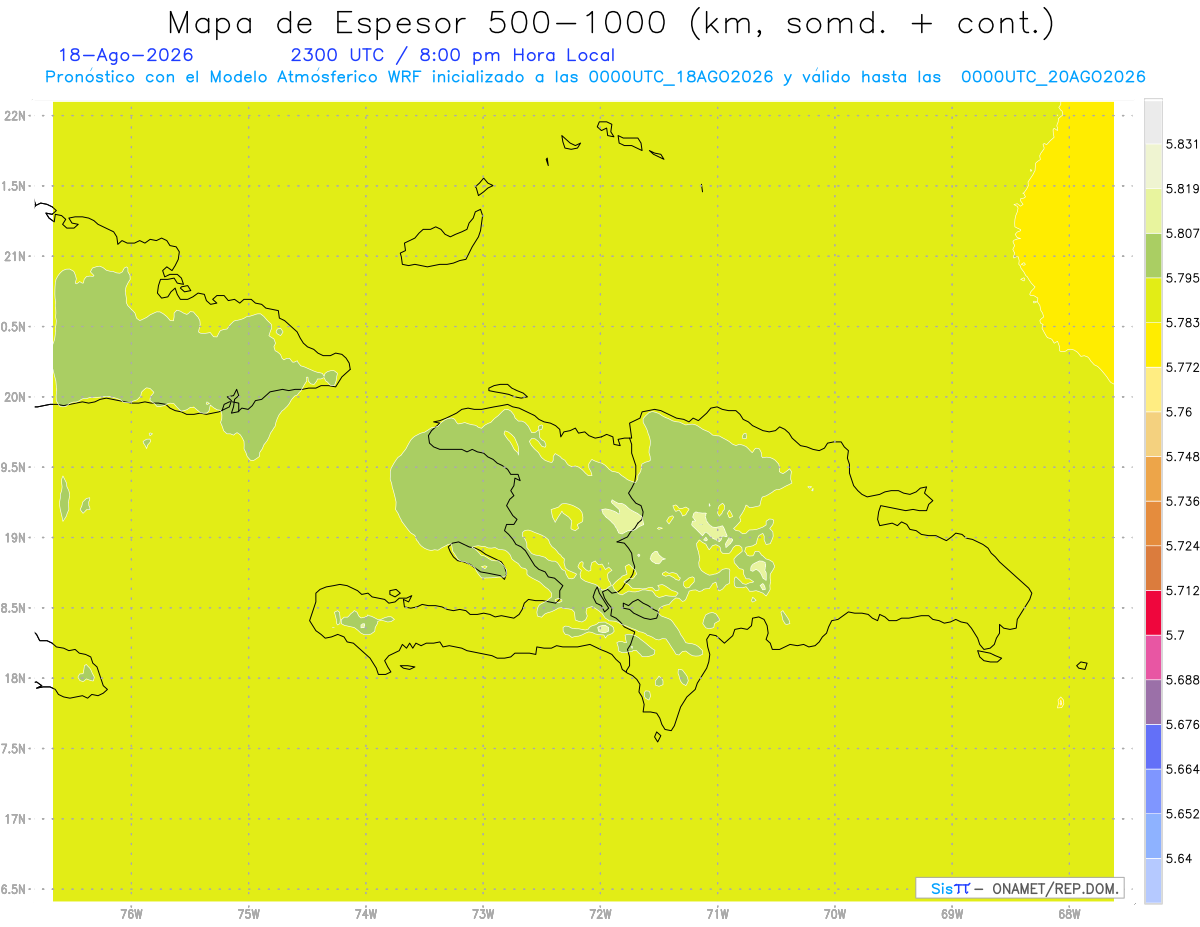Select the date text '18-Ago-2026'
Image resolution: width=1200 pixels, height=927 pixels.
(x=126, y=55)
